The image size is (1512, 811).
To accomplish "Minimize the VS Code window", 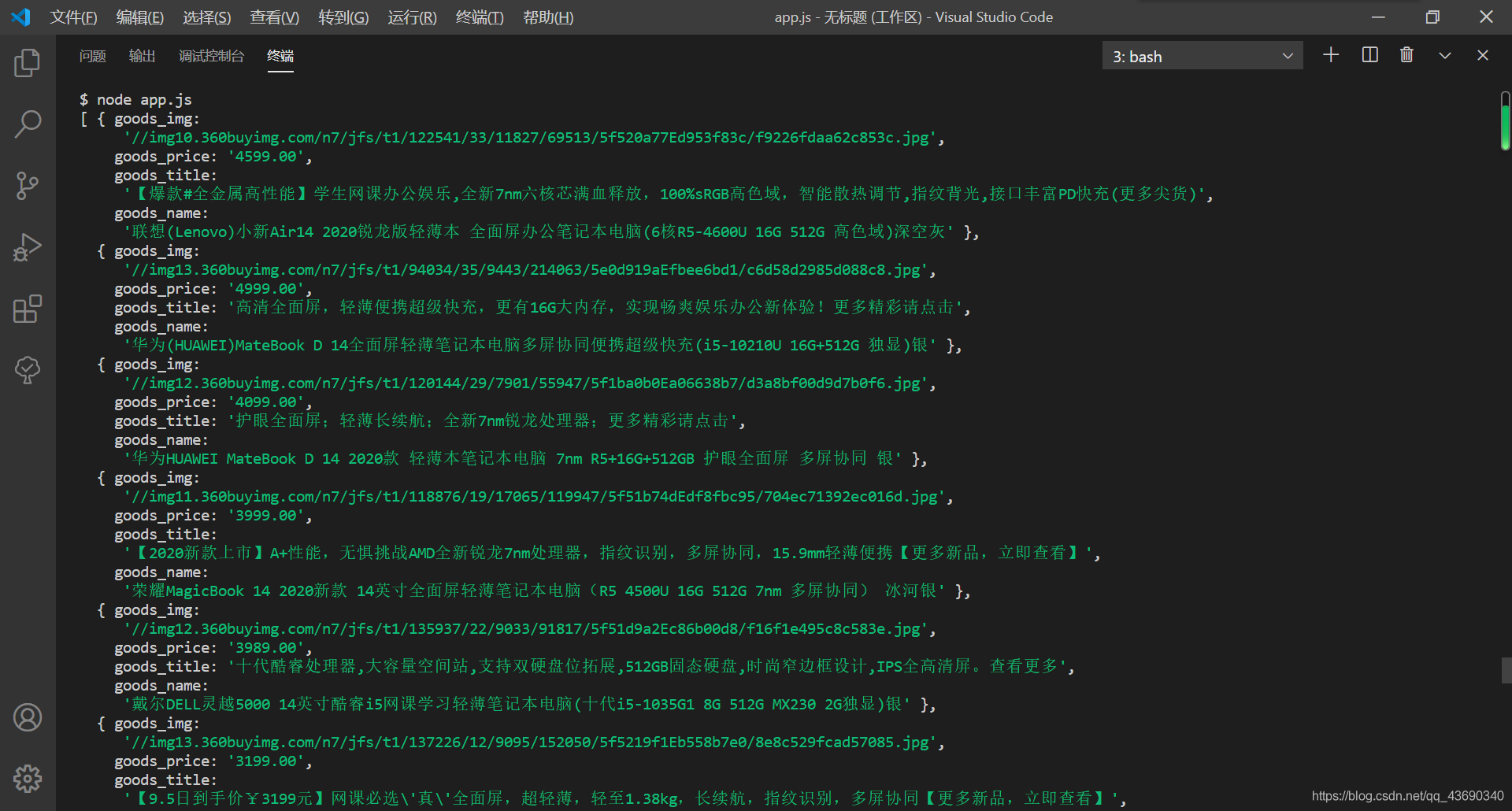I will [x=1379, y=17].
